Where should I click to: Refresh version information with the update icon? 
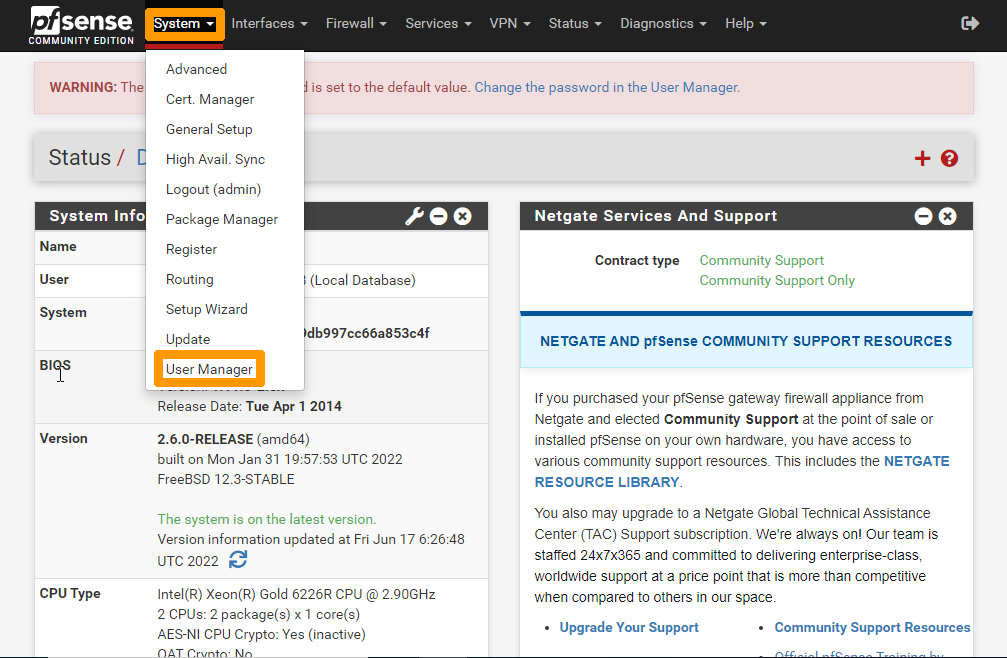pos(238,560)
